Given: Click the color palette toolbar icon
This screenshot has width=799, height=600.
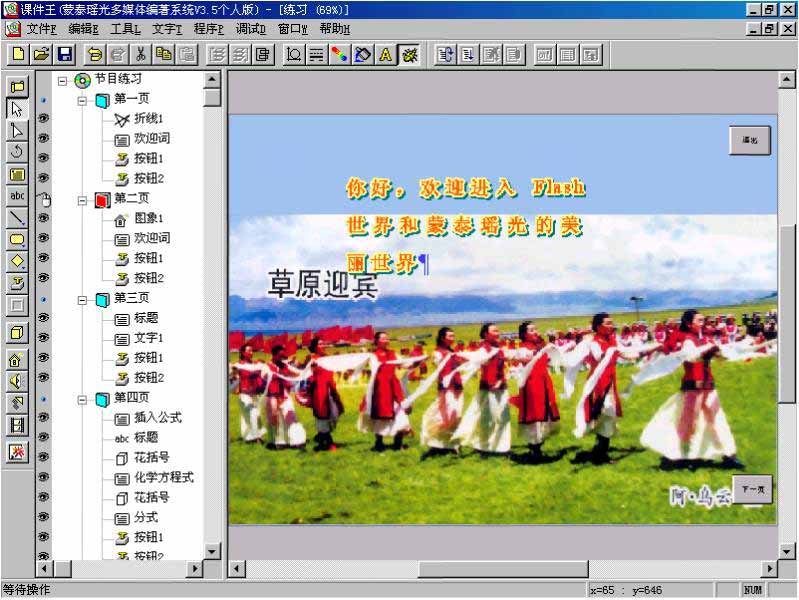Looking at the screenshot, I should pos(339,54).
